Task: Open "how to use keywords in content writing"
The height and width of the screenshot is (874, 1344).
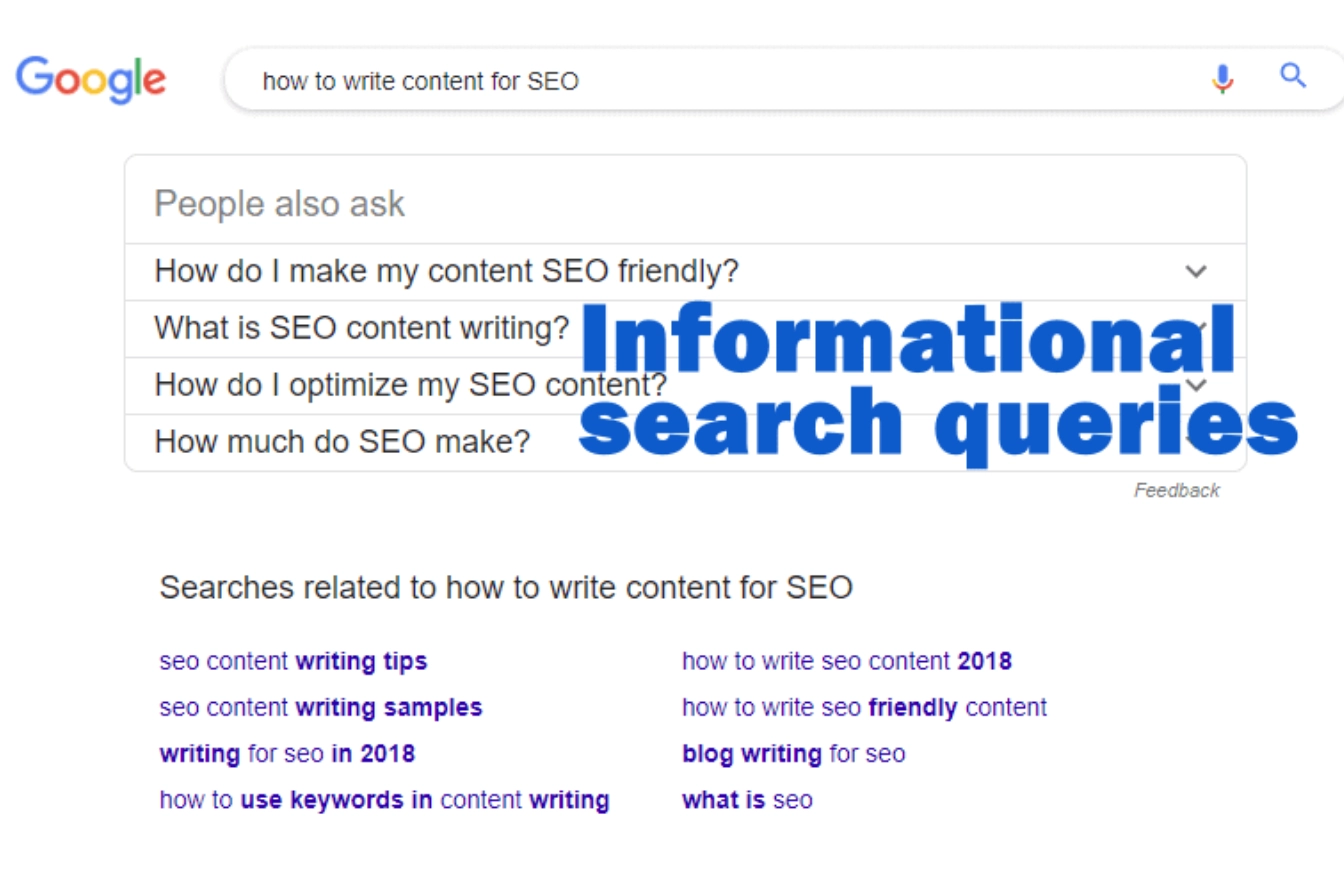Action: click(384, 800)
